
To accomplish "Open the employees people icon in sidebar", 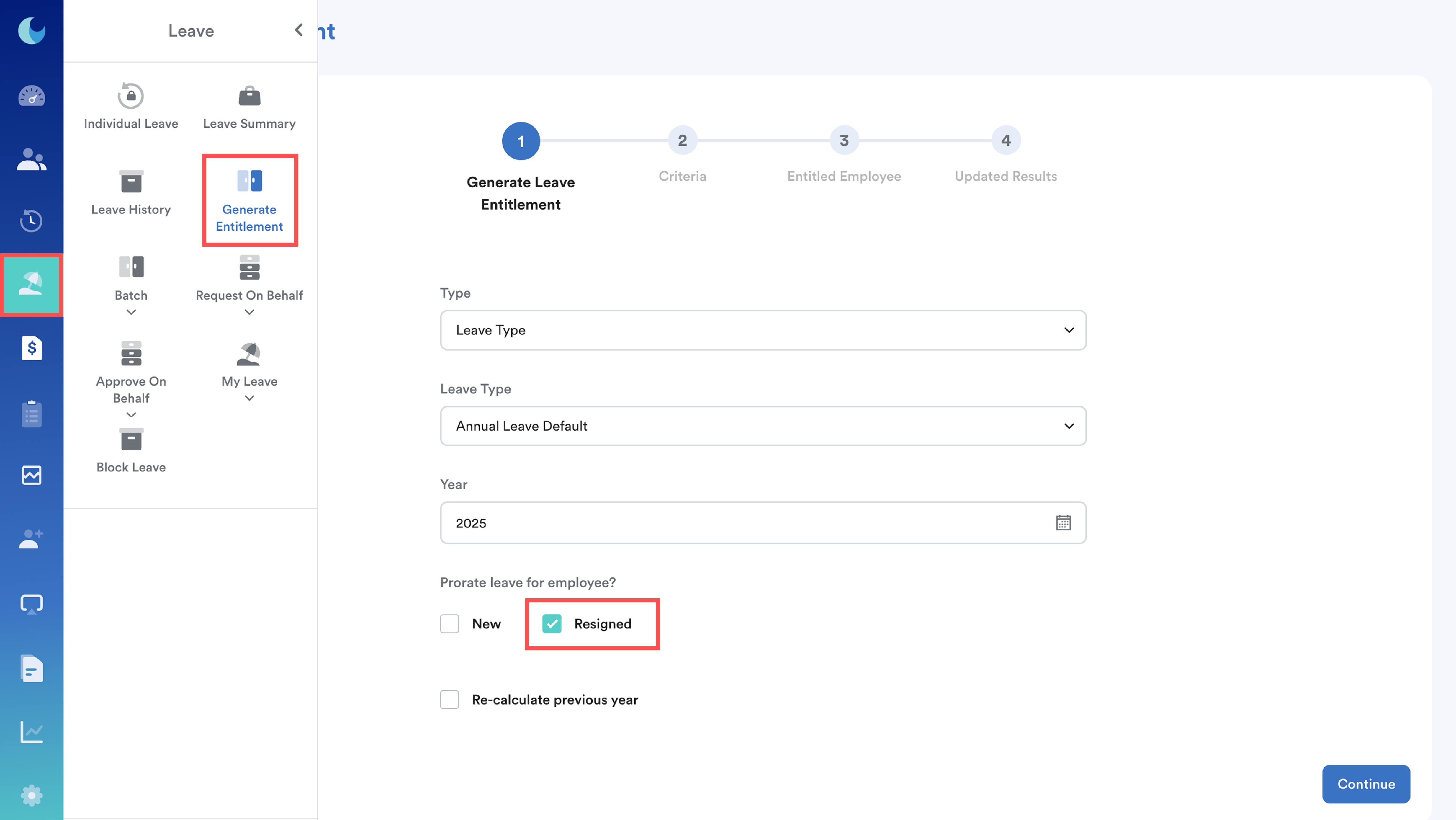I will (x=32, y=160).
